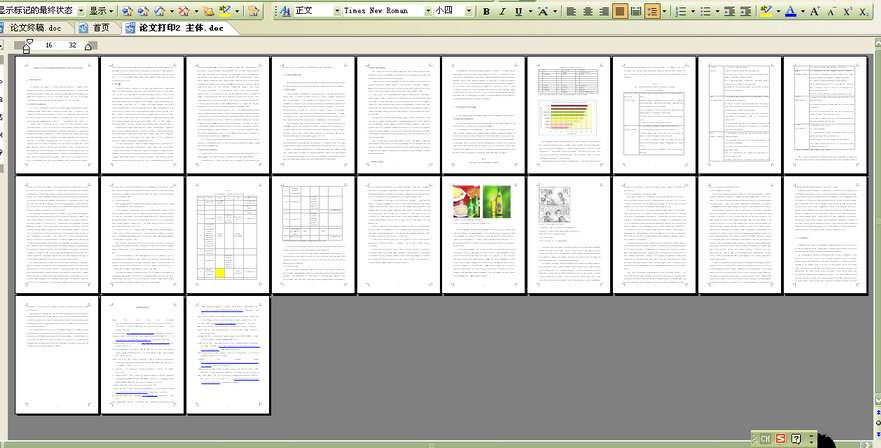
Task: Open the accept revision dropdown arrow
Action: (x=171, y=11)
